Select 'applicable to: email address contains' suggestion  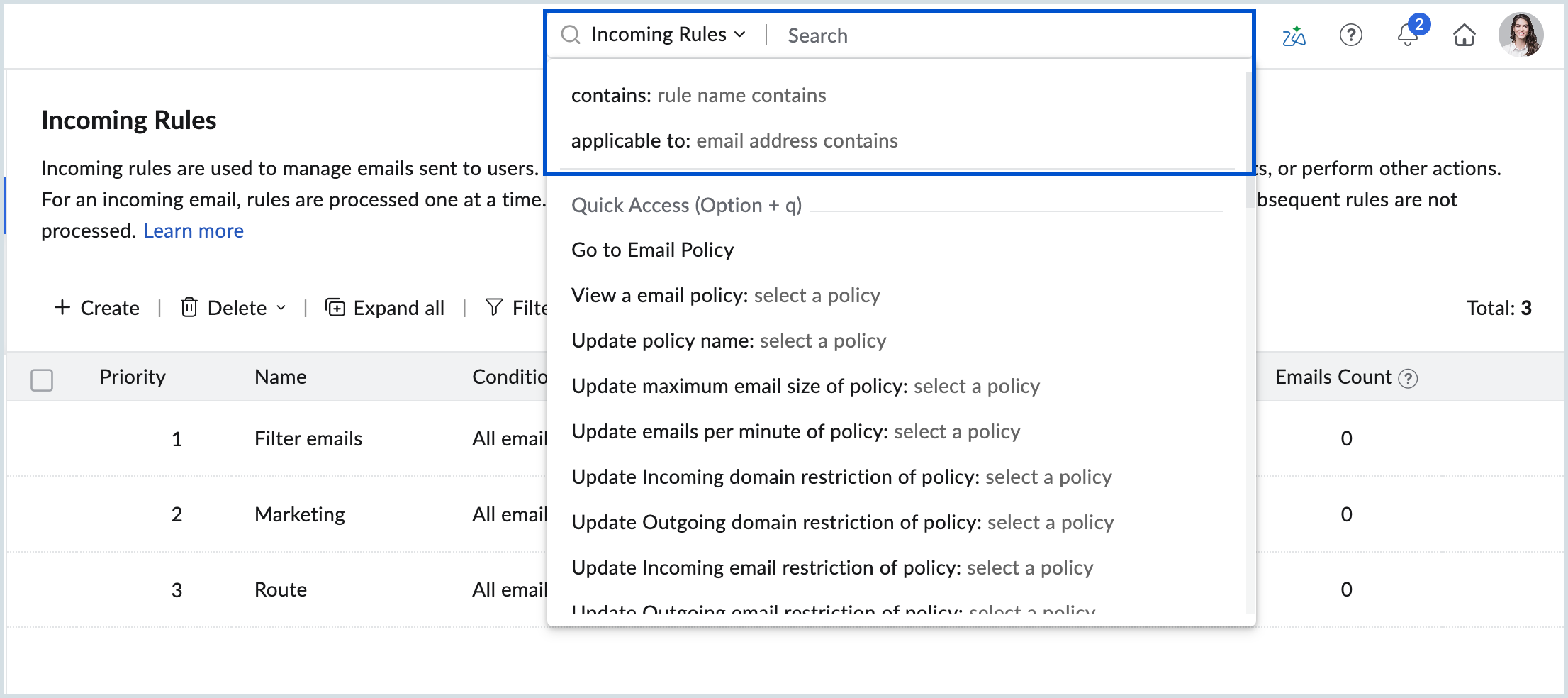[735, 140]
